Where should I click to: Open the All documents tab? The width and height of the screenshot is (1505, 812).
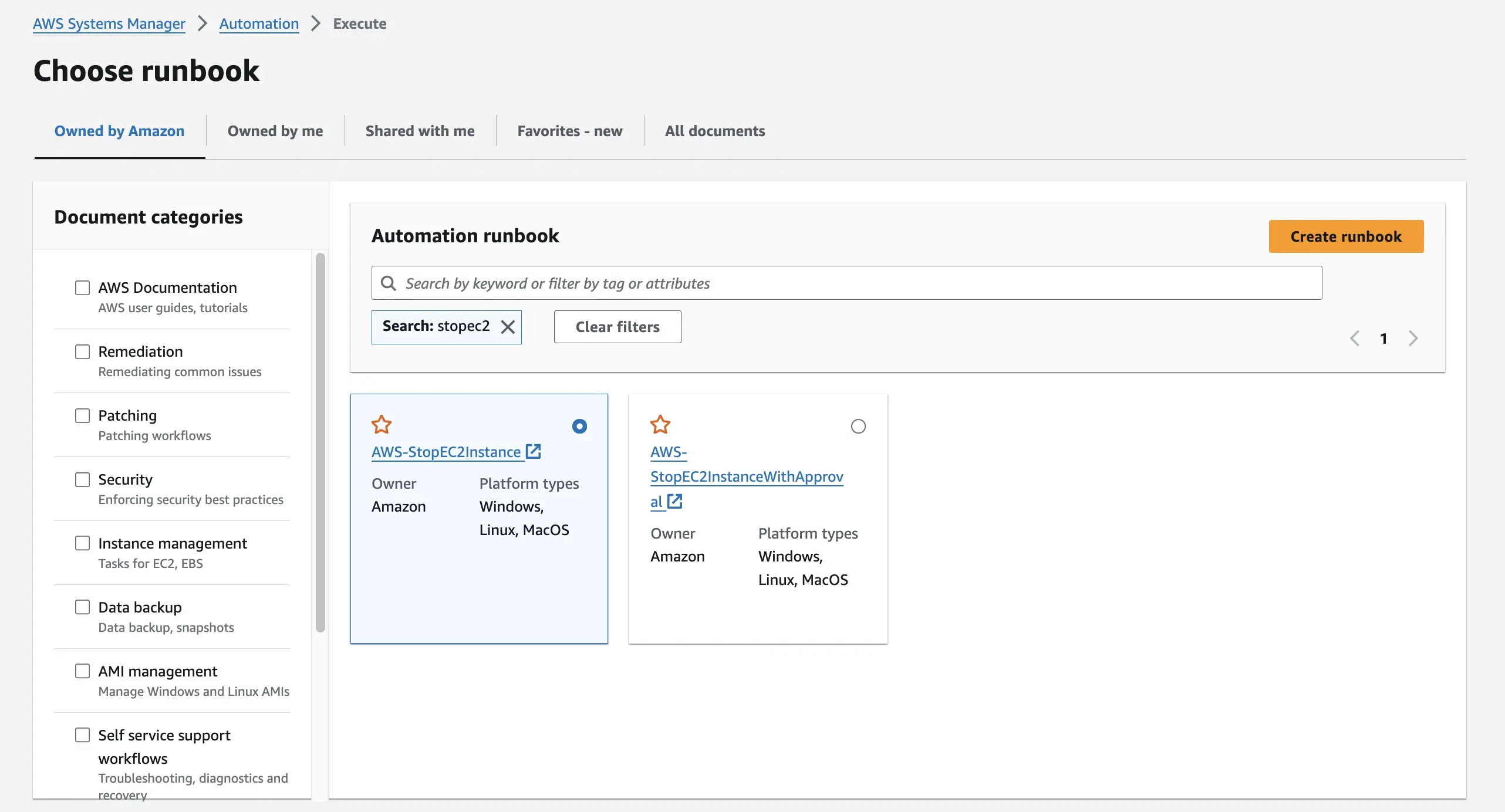(x=714, y=131)
